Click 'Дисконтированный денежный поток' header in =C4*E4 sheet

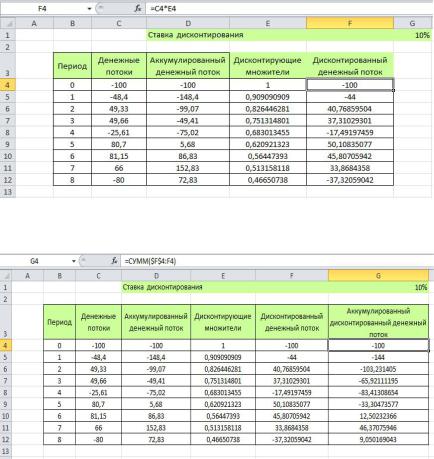pos(350,66)
